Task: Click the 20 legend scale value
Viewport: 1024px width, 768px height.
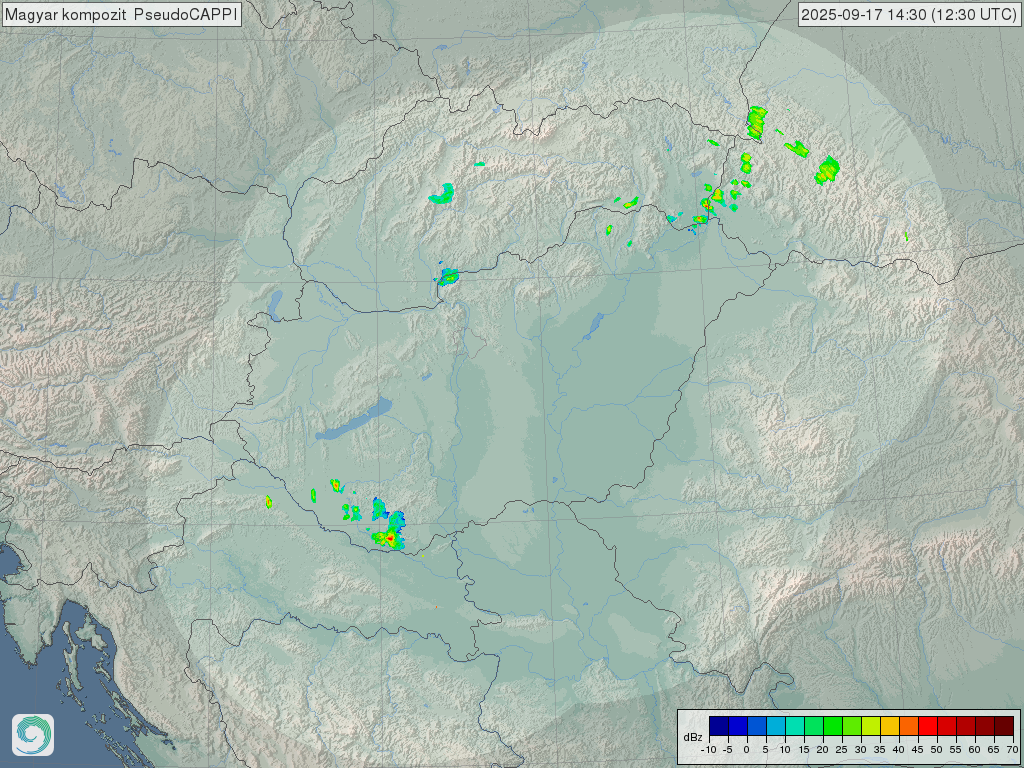Action: tap(822, 750)
